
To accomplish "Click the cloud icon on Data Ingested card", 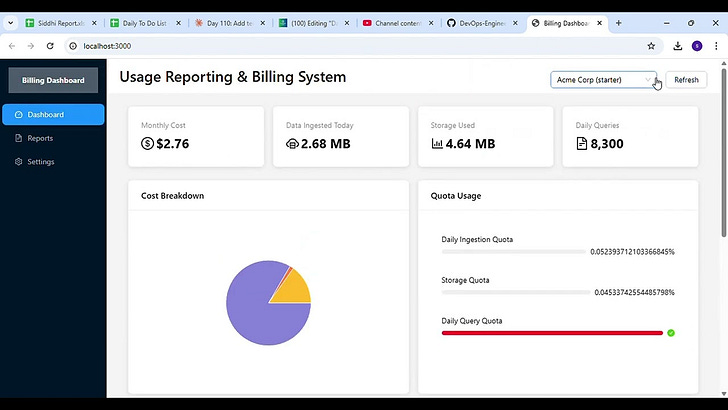I will click(x=292, y=144).
